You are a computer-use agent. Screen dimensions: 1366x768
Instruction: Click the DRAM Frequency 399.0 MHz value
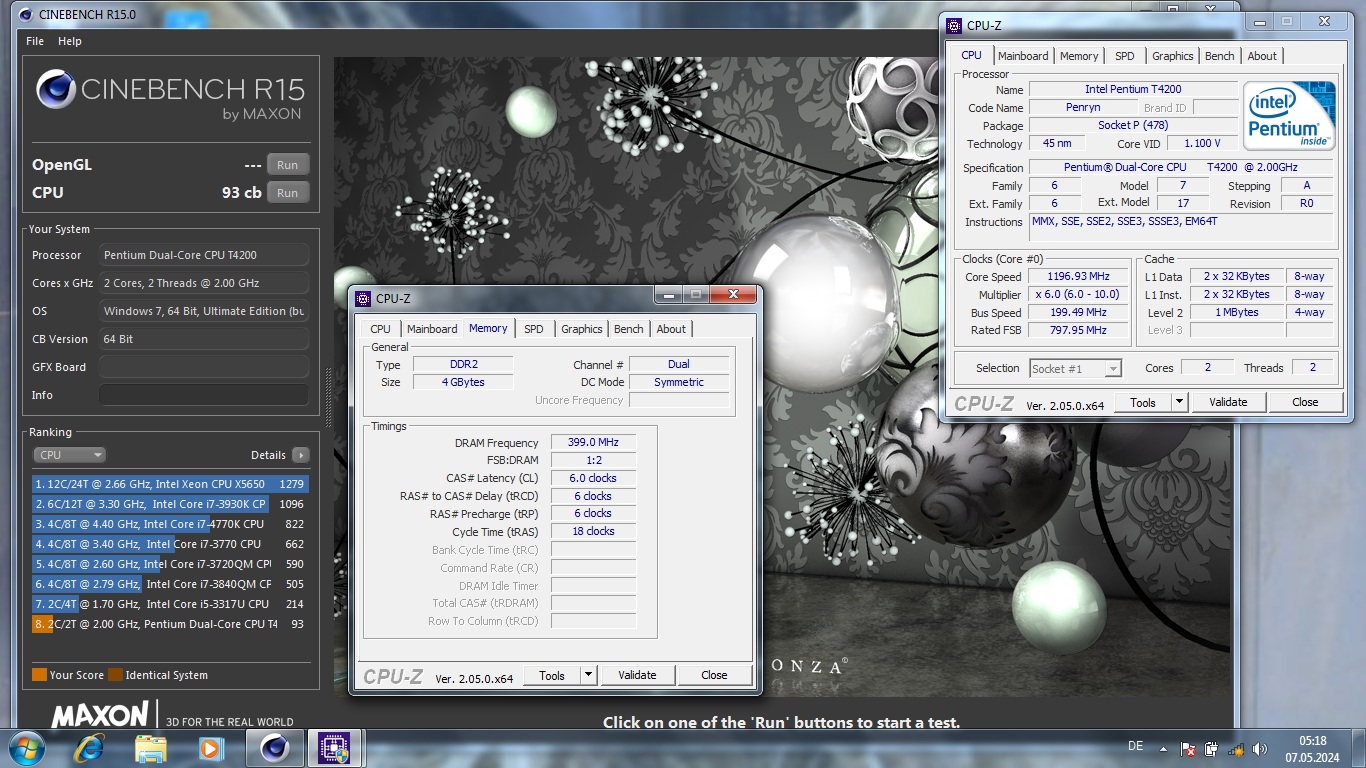click(593, 443)
